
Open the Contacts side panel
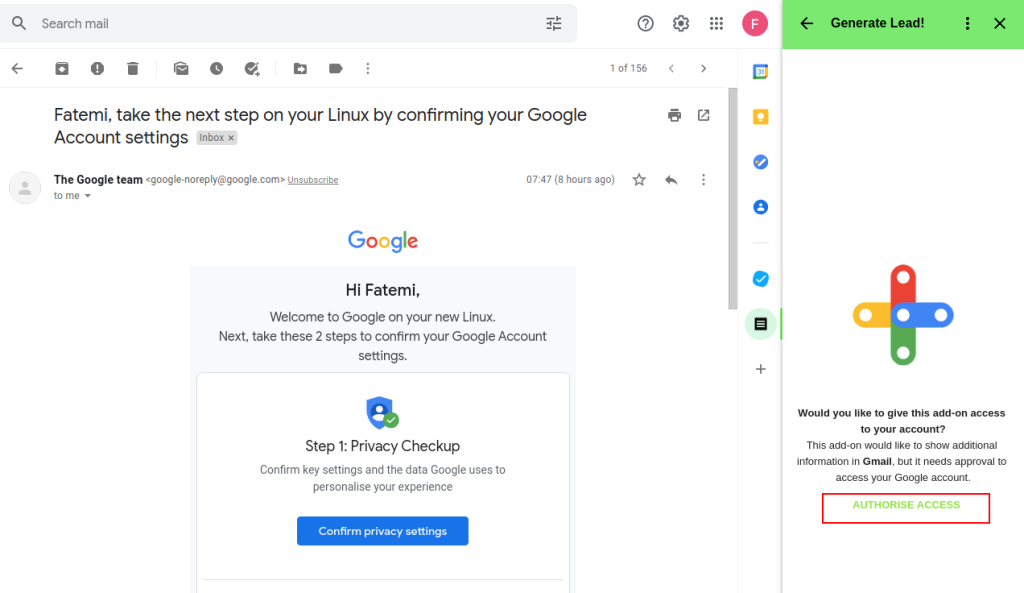click(760, 207)
